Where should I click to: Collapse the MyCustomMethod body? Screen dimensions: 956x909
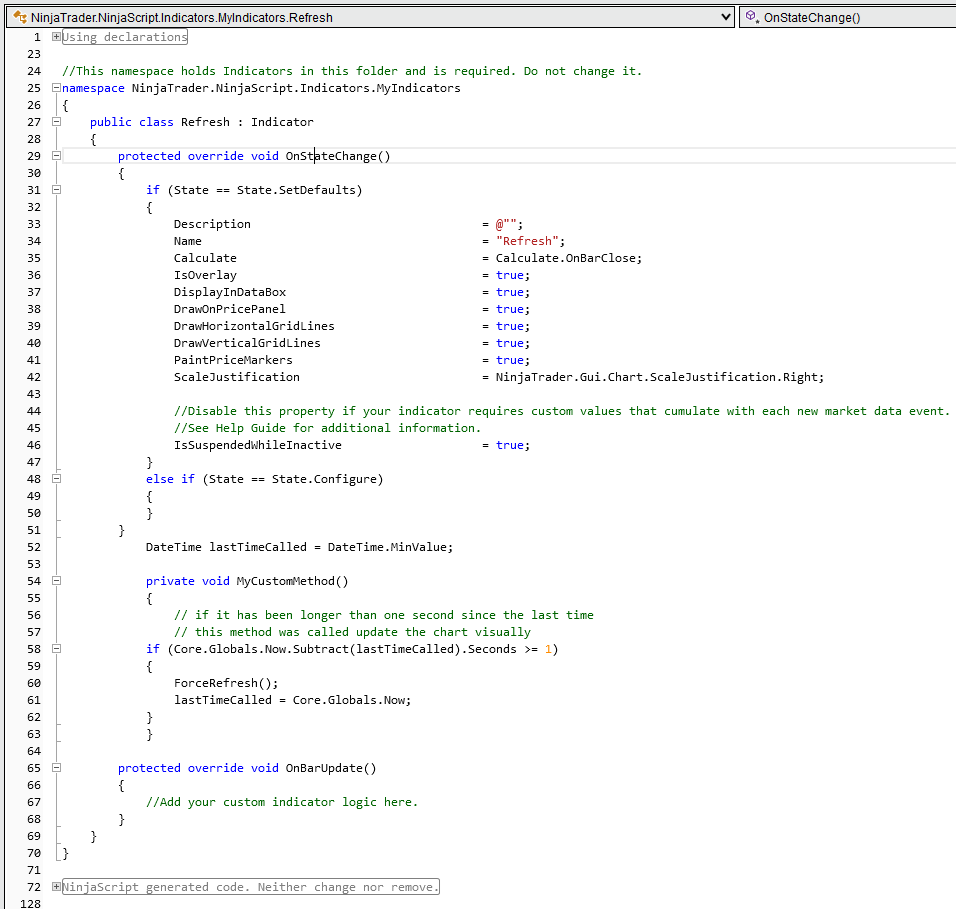tap(57, 580)
